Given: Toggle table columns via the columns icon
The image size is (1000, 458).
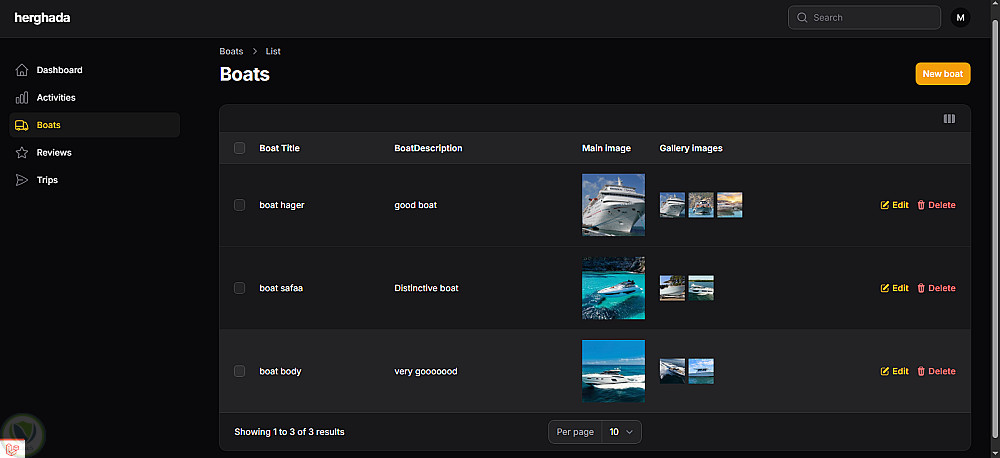Looking at the screenshot, I should 949,119.
